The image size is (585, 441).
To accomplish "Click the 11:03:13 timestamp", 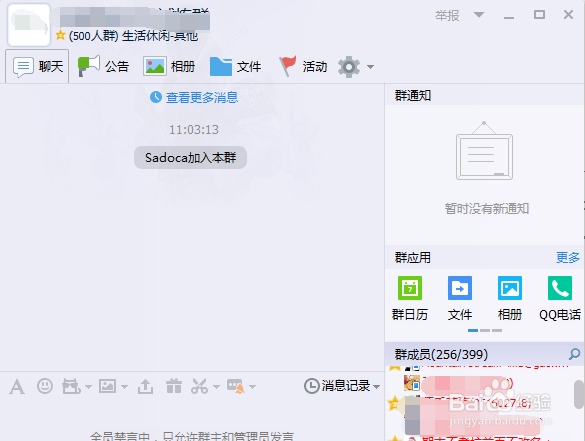I will (x=194, y=129).
